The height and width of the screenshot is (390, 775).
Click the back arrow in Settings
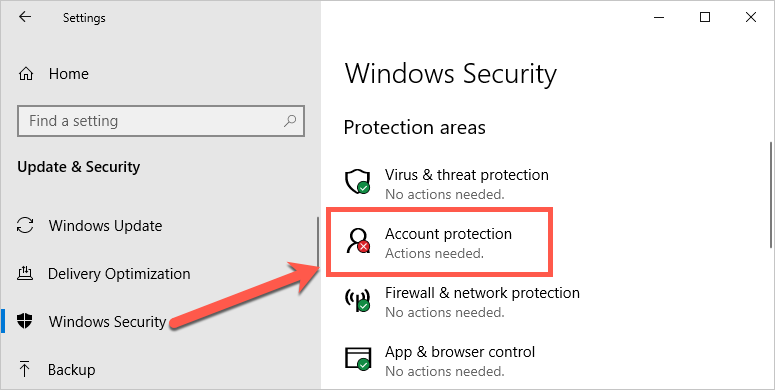pyautogui.click(x=25, y=17)
